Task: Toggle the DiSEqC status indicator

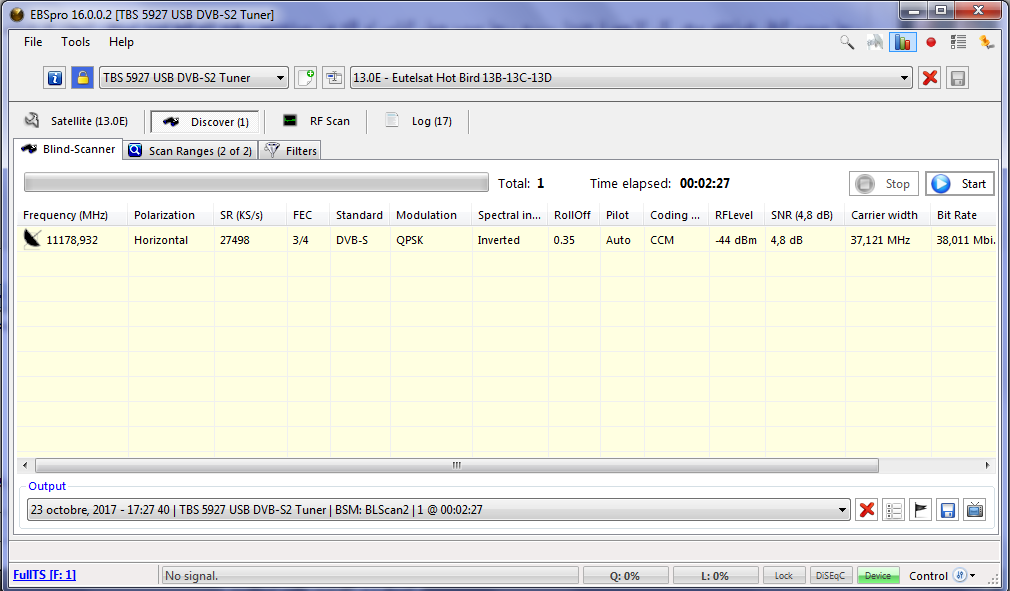Action: tap(830, 576)
